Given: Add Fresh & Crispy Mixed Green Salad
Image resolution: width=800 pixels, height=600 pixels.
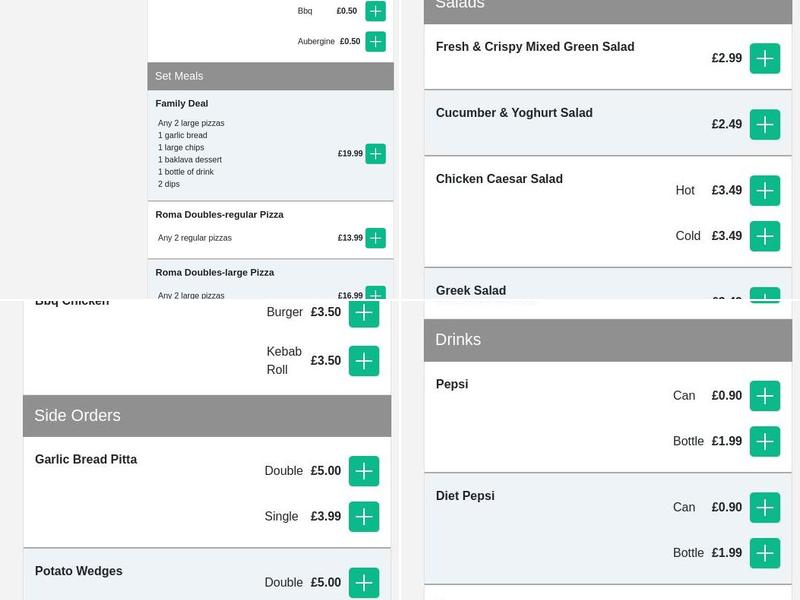Looking at the screenshot, I should pyautogui.click(x=765, y=58).
